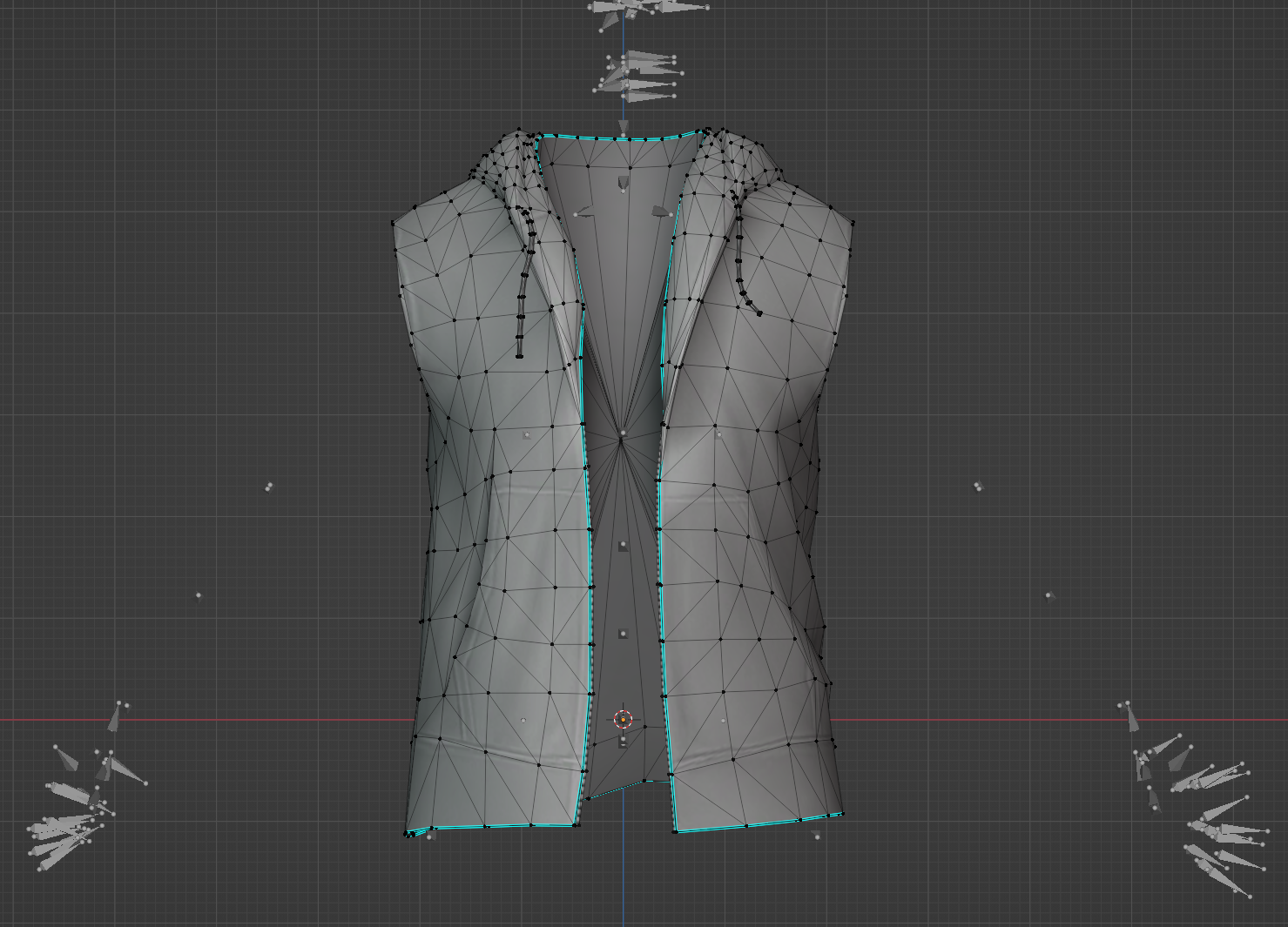1288x927 pixels.
Task: Select the isolated bone point far right of the vest at chest level
Action: (x=978, y=487)
